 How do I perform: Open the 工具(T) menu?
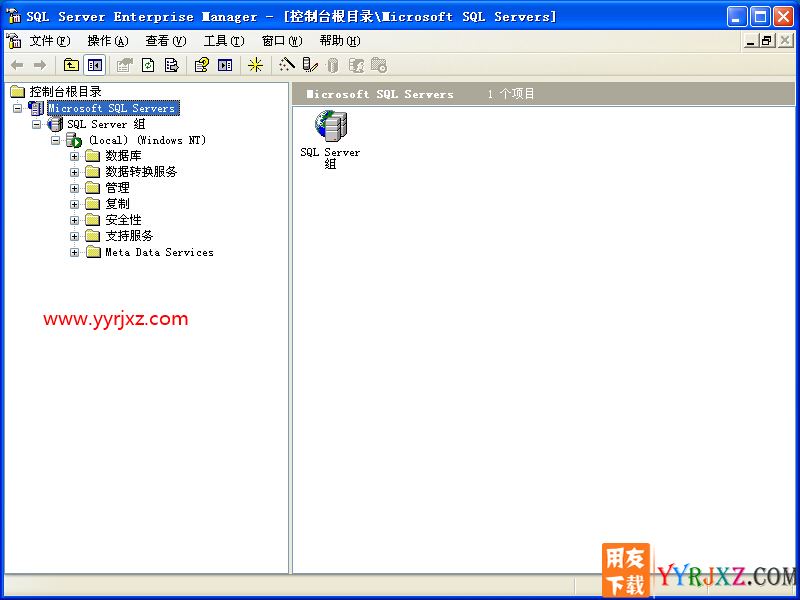223,41
